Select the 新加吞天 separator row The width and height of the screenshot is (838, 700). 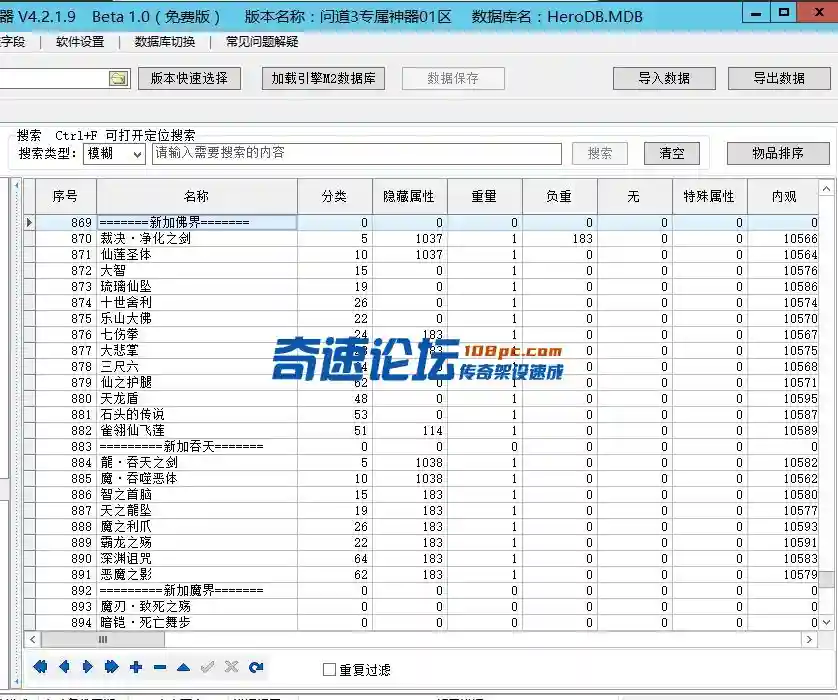(x=421, y=446)
